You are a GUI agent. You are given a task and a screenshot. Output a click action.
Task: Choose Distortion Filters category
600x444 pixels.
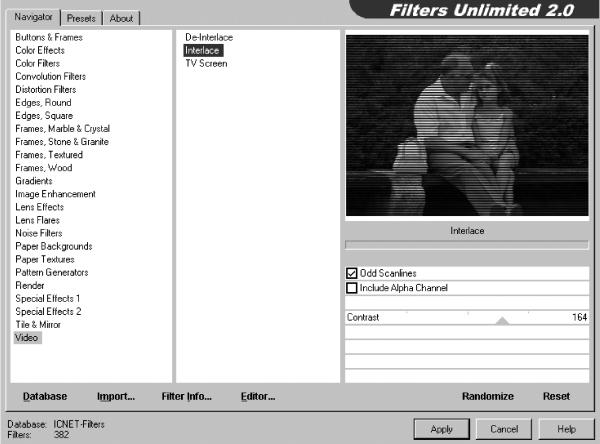pyautogui.click(x=46, y=89)
